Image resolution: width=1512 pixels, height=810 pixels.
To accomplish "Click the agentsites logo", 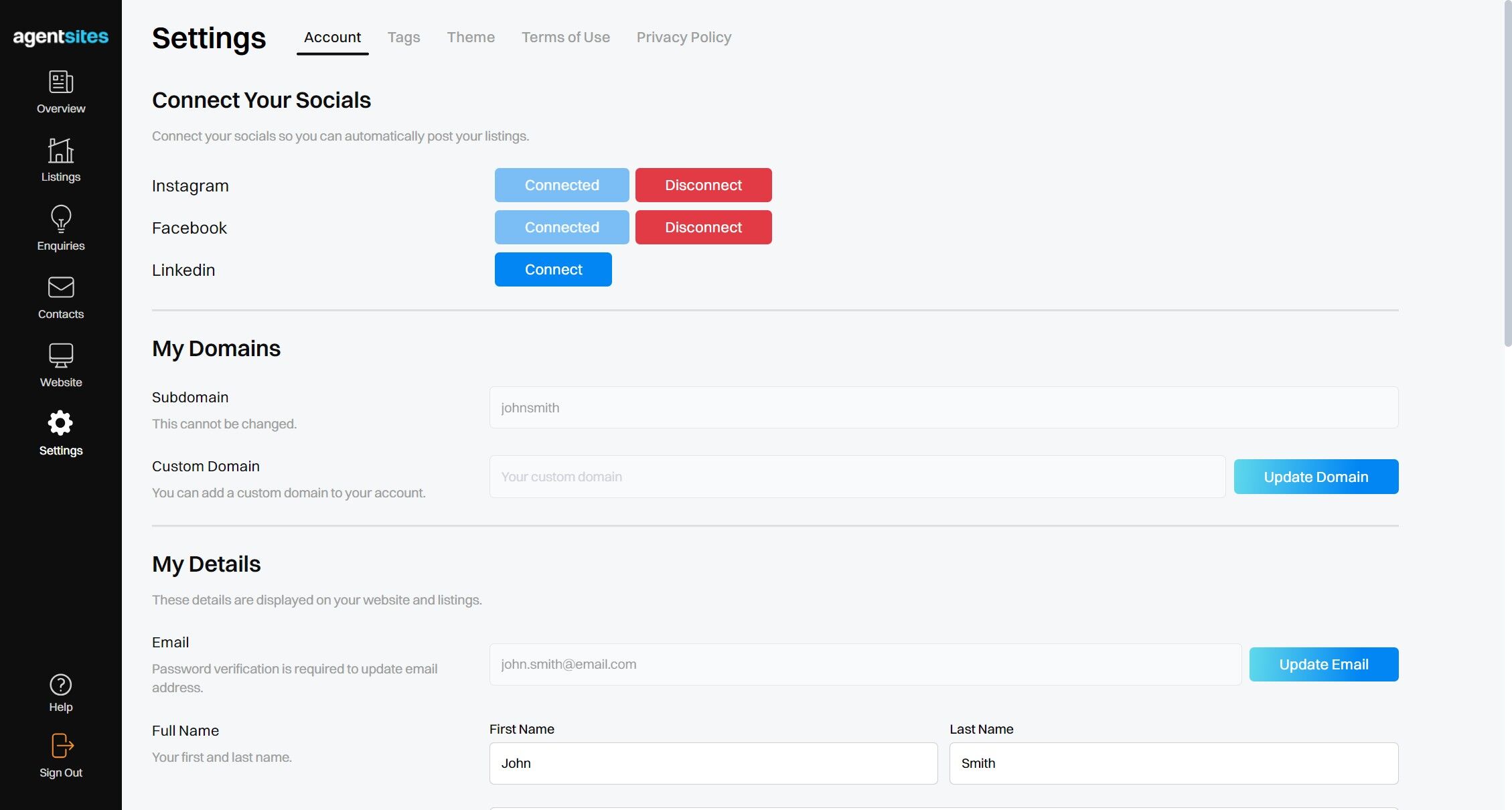I will tap(61, 37).
